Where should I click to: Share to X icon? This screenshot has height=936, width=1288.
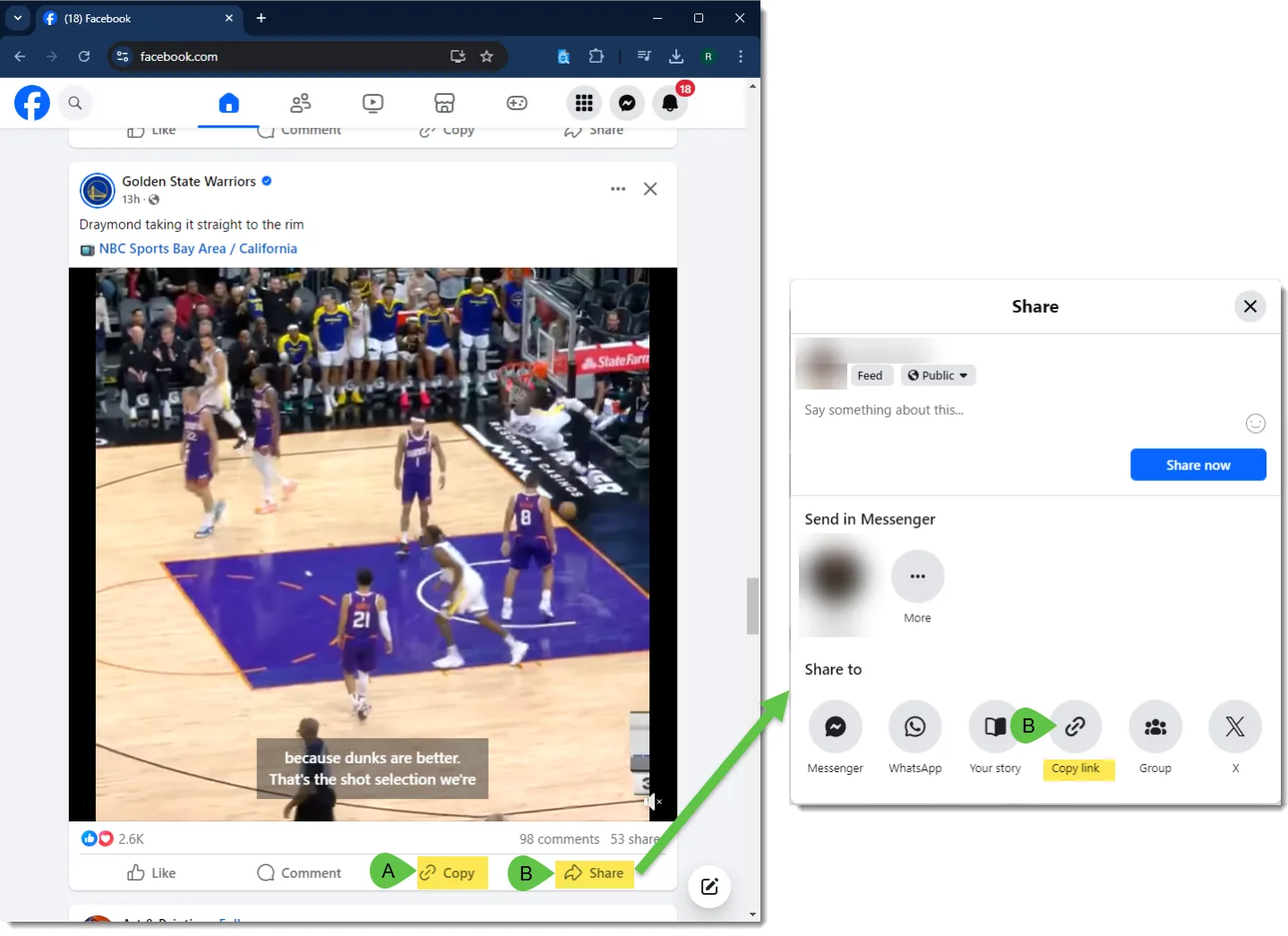[1235, 726]
